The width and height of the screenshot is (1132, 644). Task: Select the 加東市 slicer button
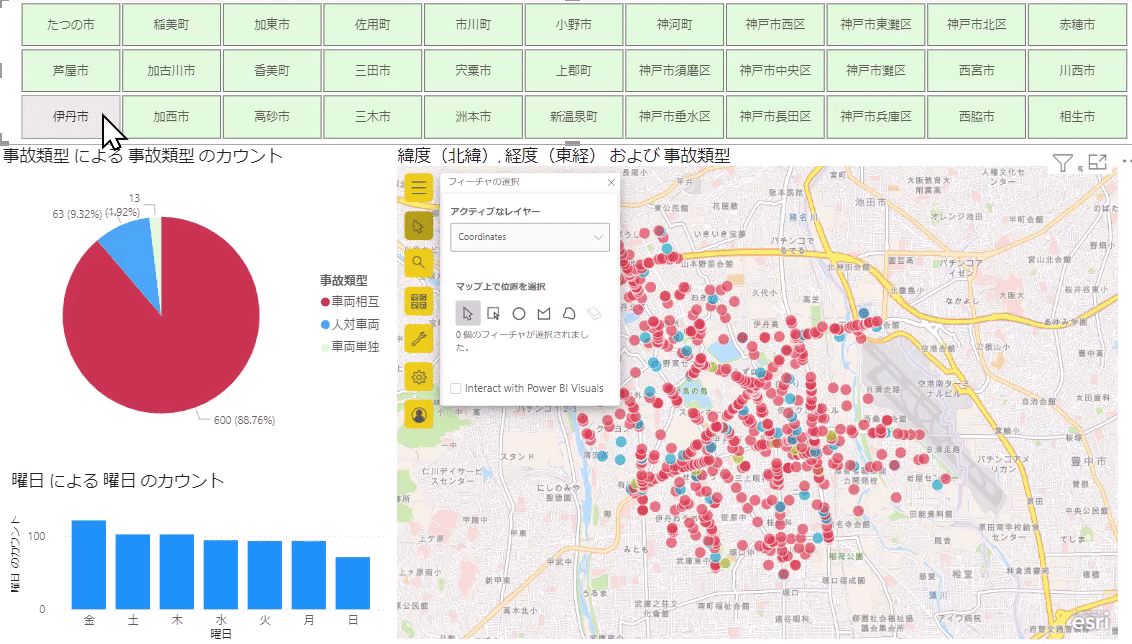pos(272,25)
